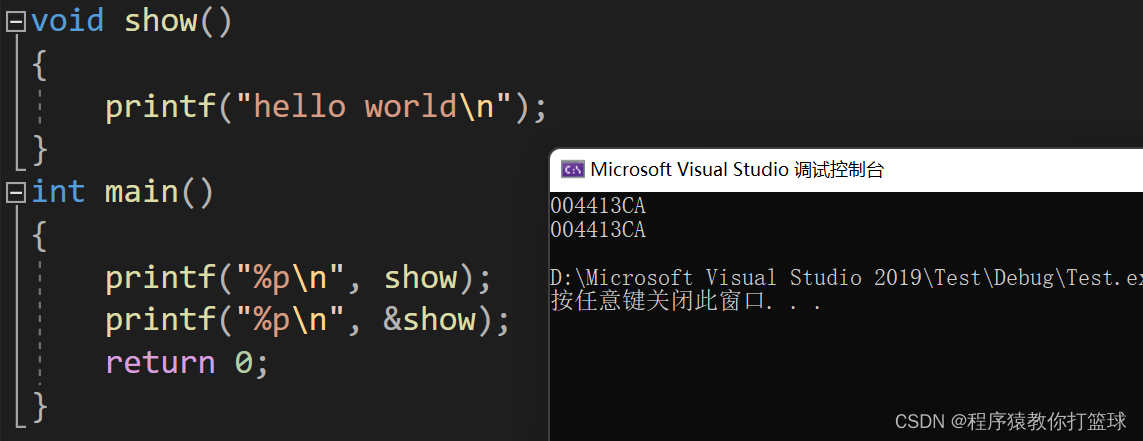Click the 'return 0;' statement
1143x441 pixels.
187,362
